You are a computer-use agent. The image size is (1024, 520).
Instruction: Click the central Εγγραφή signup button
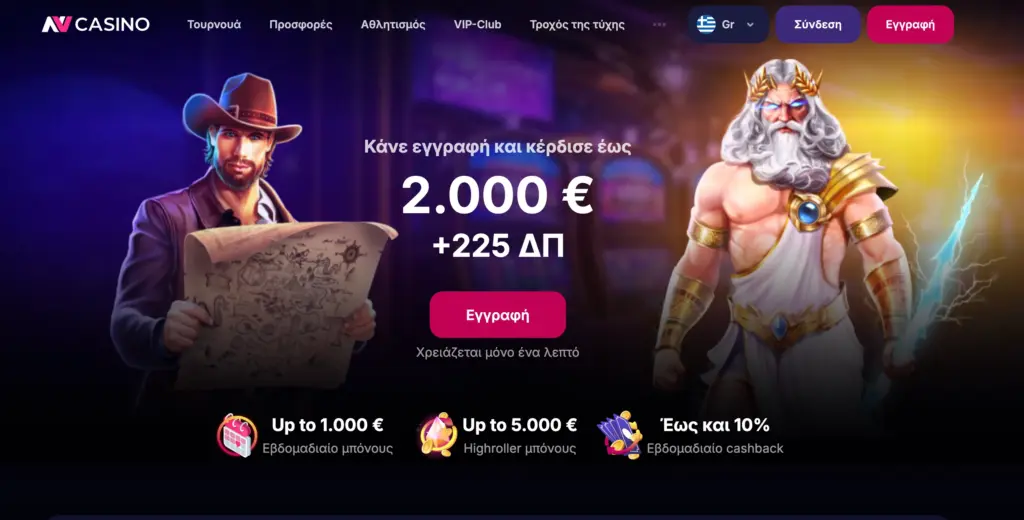click(498, 315)
